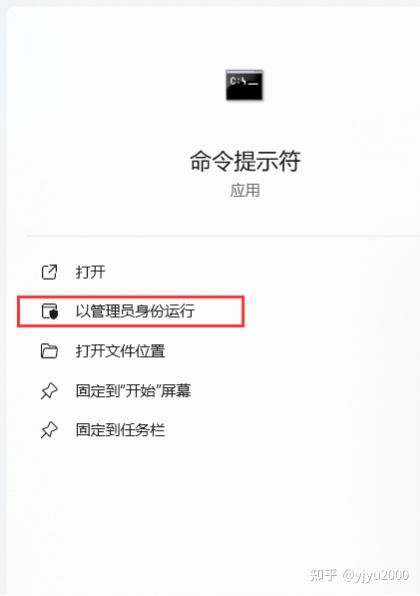Click the C:\_ text inside the app icon
The image size is (420, 596).
(x=244, y=81)
